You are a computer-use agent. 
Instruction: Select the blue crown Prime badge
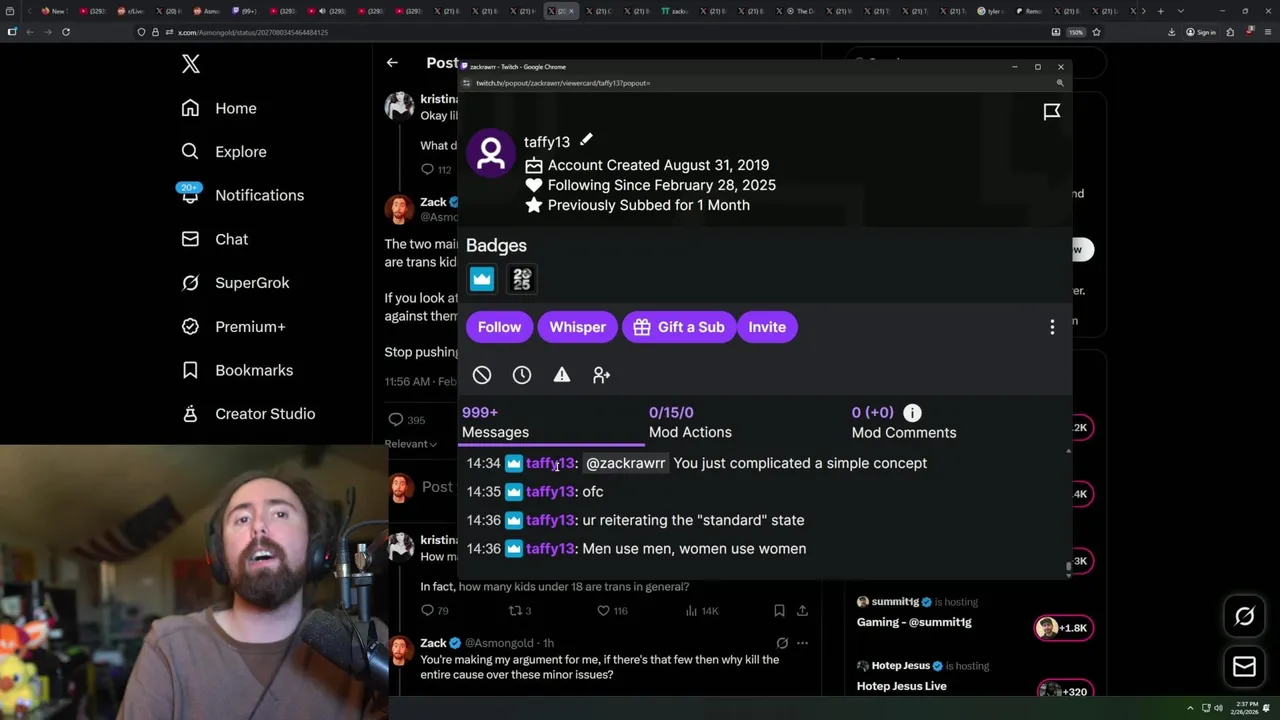[x=482, y=279]
